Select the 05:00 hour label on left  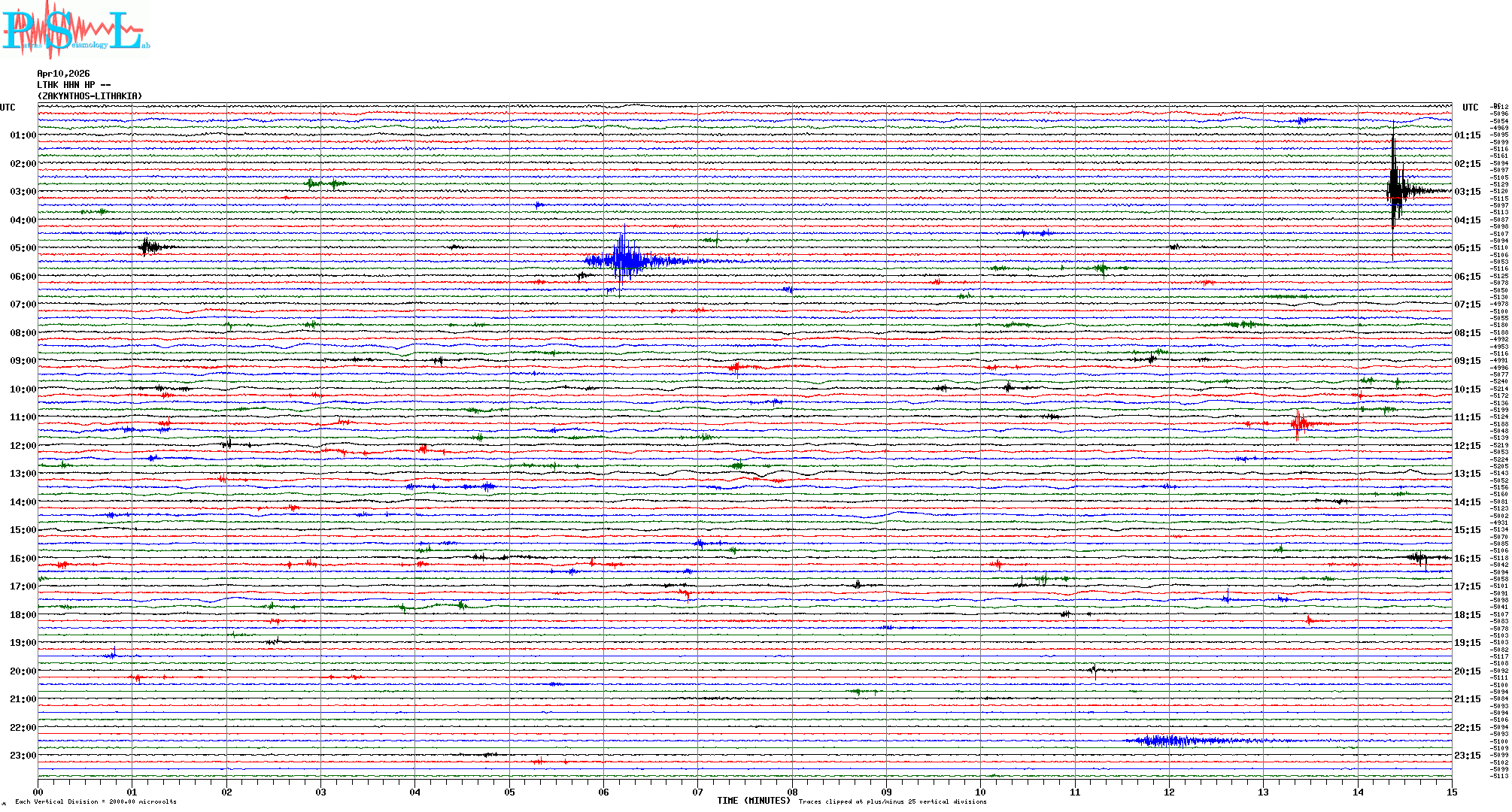click(x=23, y=248)
